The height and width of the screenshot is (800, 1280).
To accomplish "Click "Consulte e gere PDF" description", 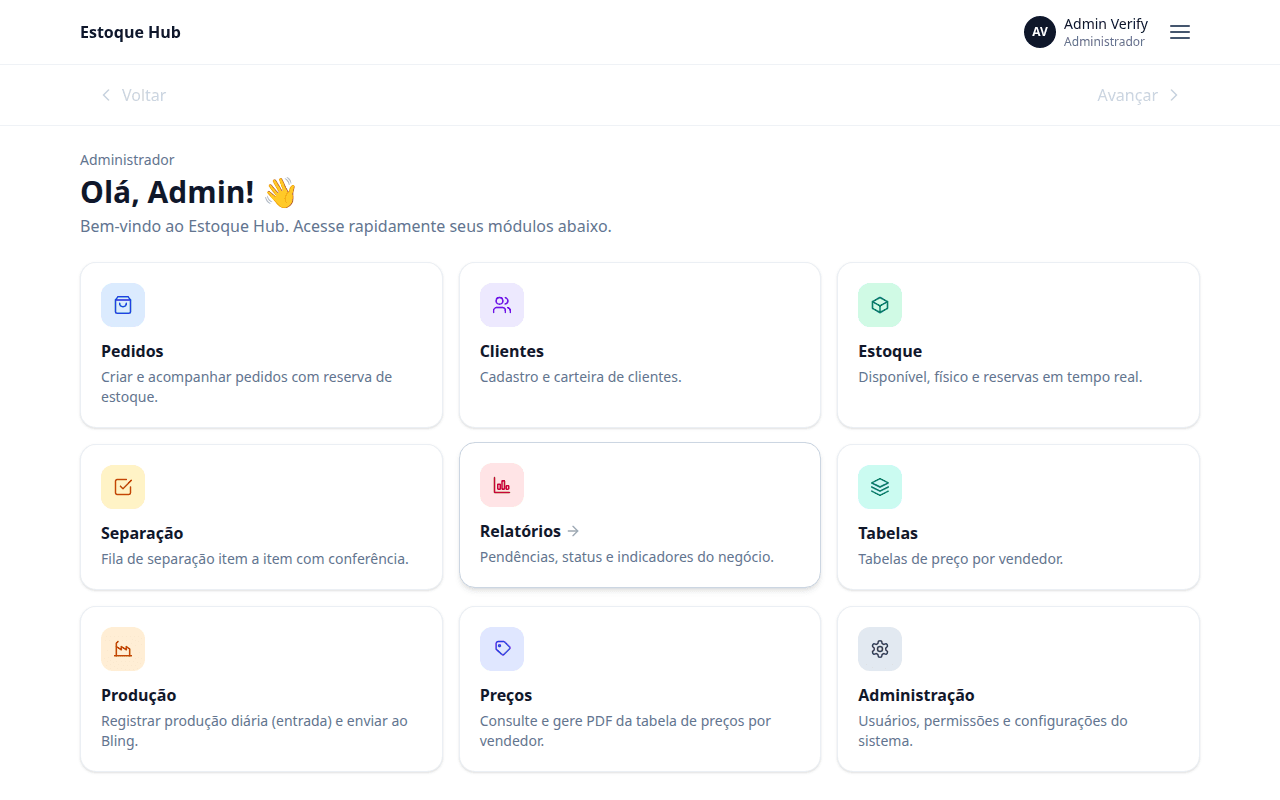I will (625, 731).
